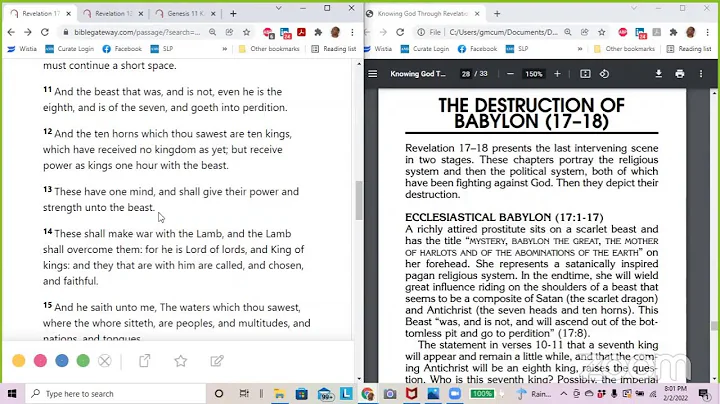Download the PDF
This screenshot has height=404, width=720.
(658, 74)
